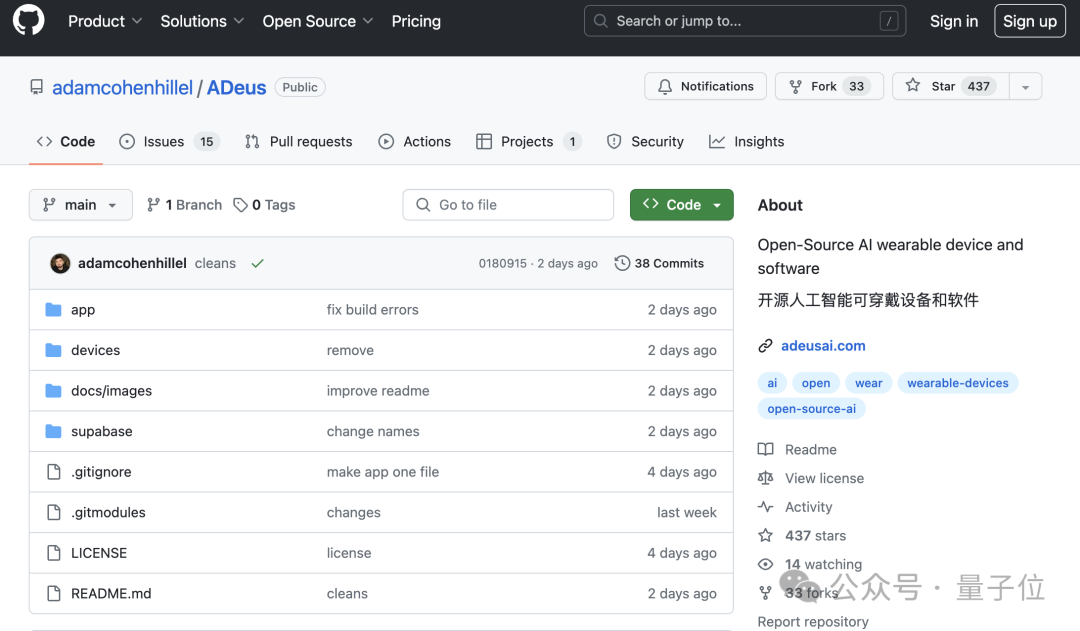The image size is (1080, 631).
Task: Click the app folder icon
Action: point(53,309)
